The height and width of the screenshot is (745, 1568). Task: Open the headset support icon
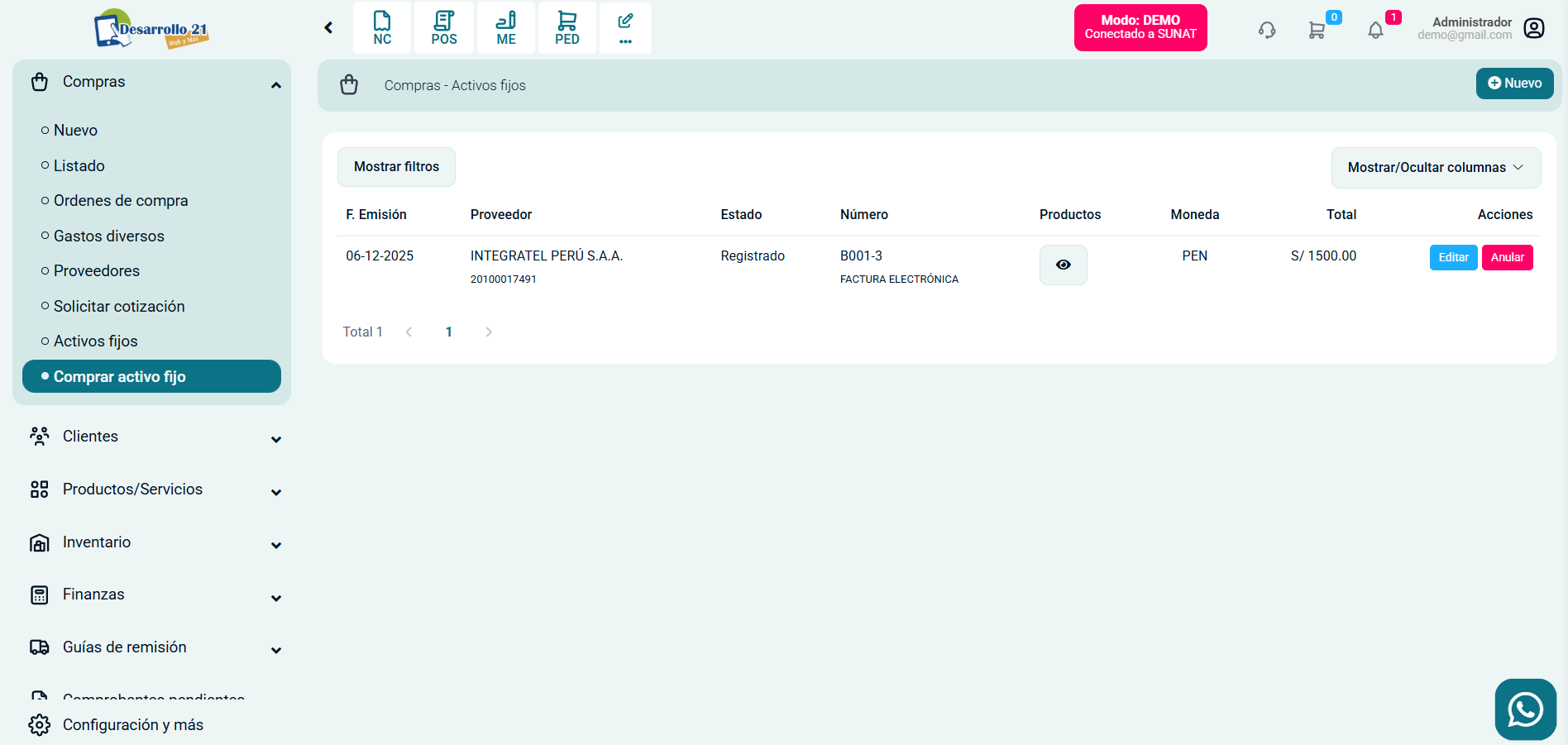pos(1267,31)
